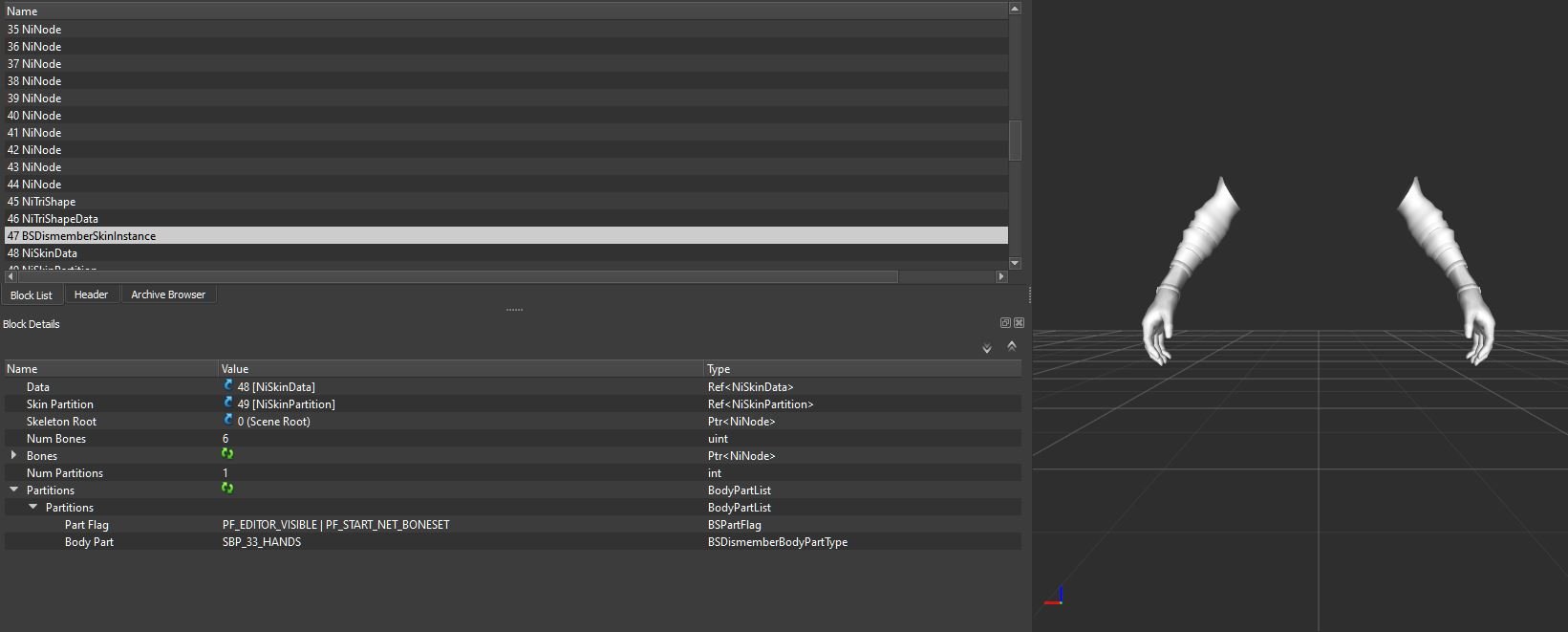Click the axis gizmo in the 3D viewport
Image resolution: width=1568 pixels, height=632 pixels.
pyautogui.click(x=1054, y=596)
